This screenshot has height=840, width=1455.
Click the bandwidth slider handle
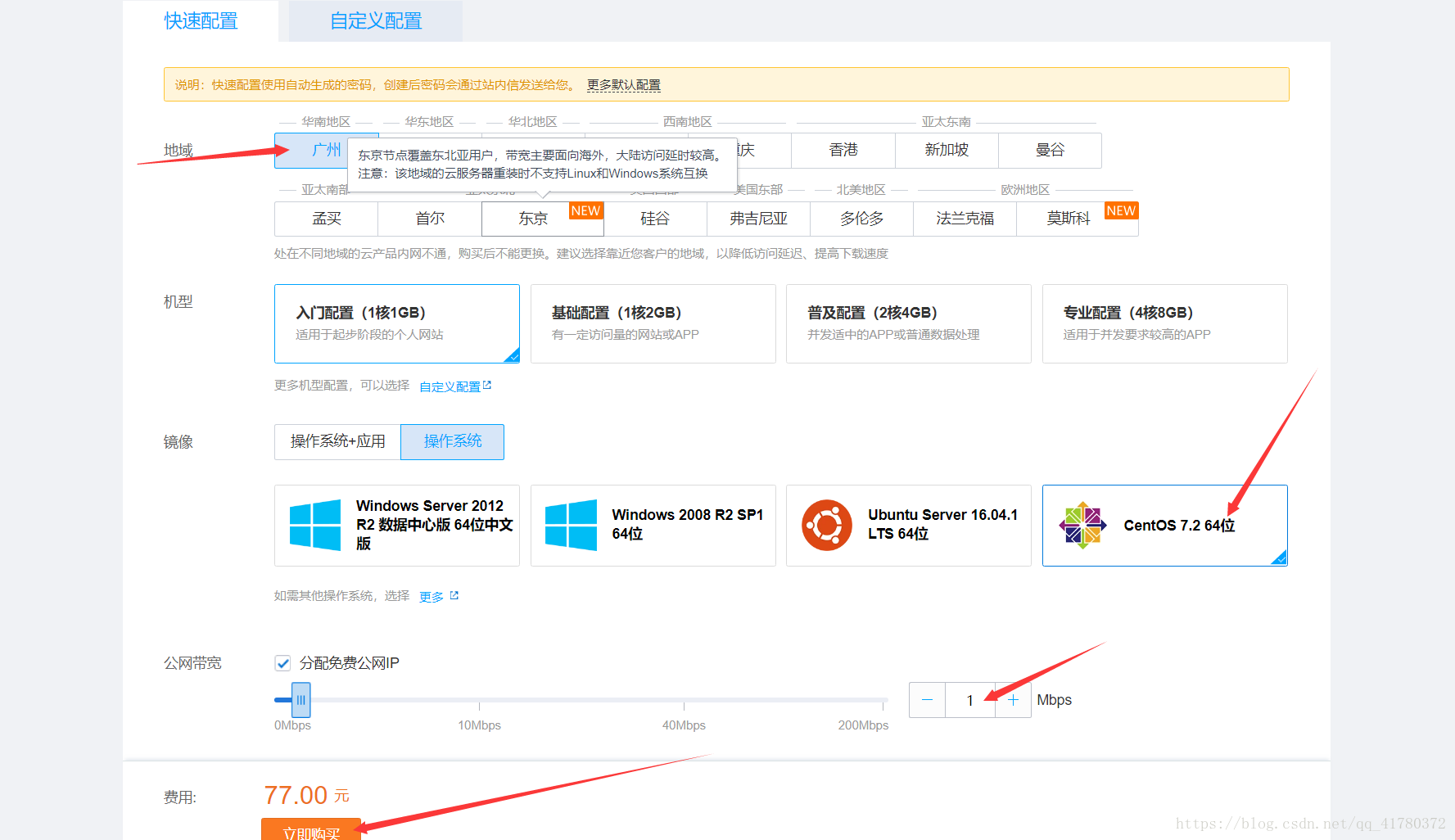click(300, 700)
